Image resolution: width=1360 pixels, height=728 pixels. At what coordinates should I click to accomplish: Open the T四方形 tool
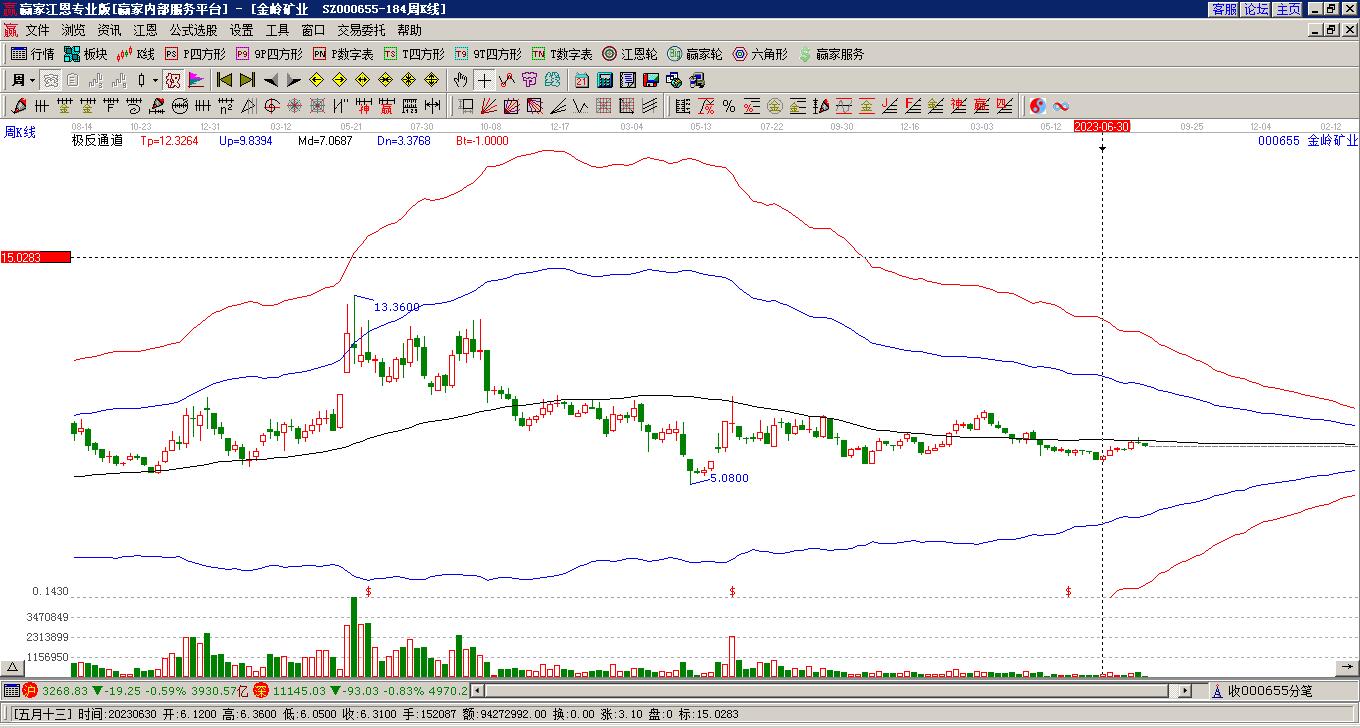tap(414, 54)
